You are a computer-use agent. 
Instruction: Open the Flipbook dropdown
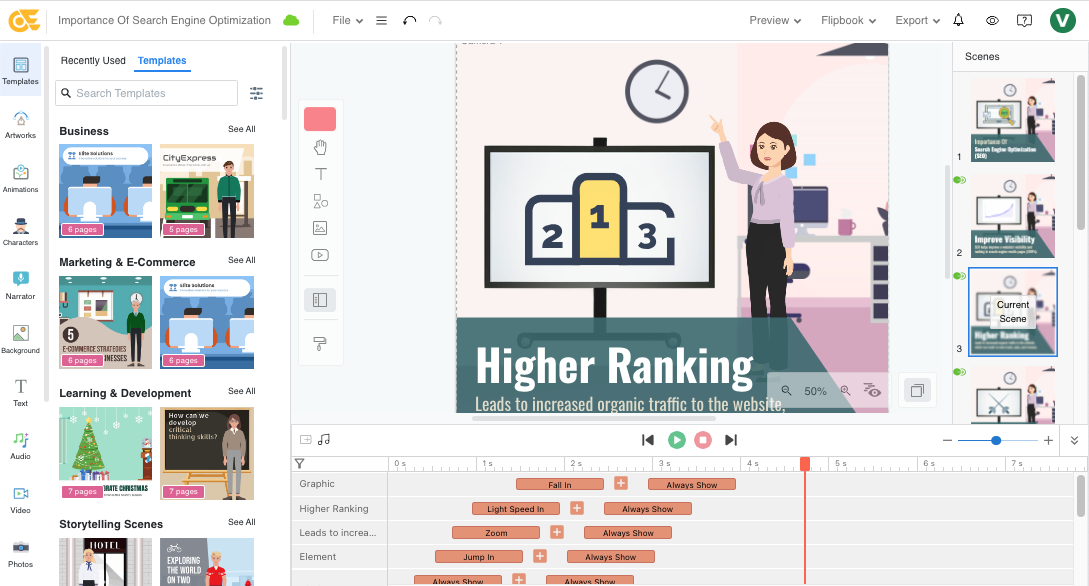click(x=848, y=20)
